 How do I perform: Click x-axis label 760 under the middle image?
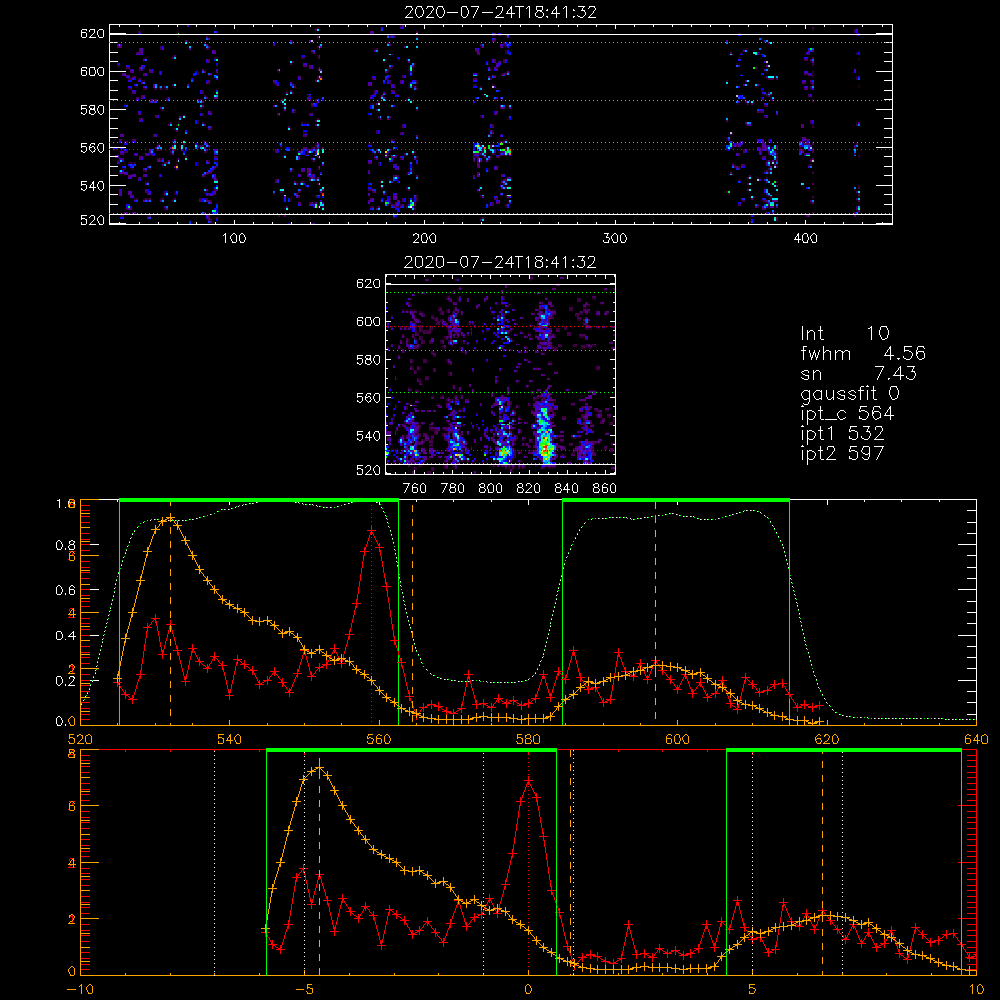point(415,489)
